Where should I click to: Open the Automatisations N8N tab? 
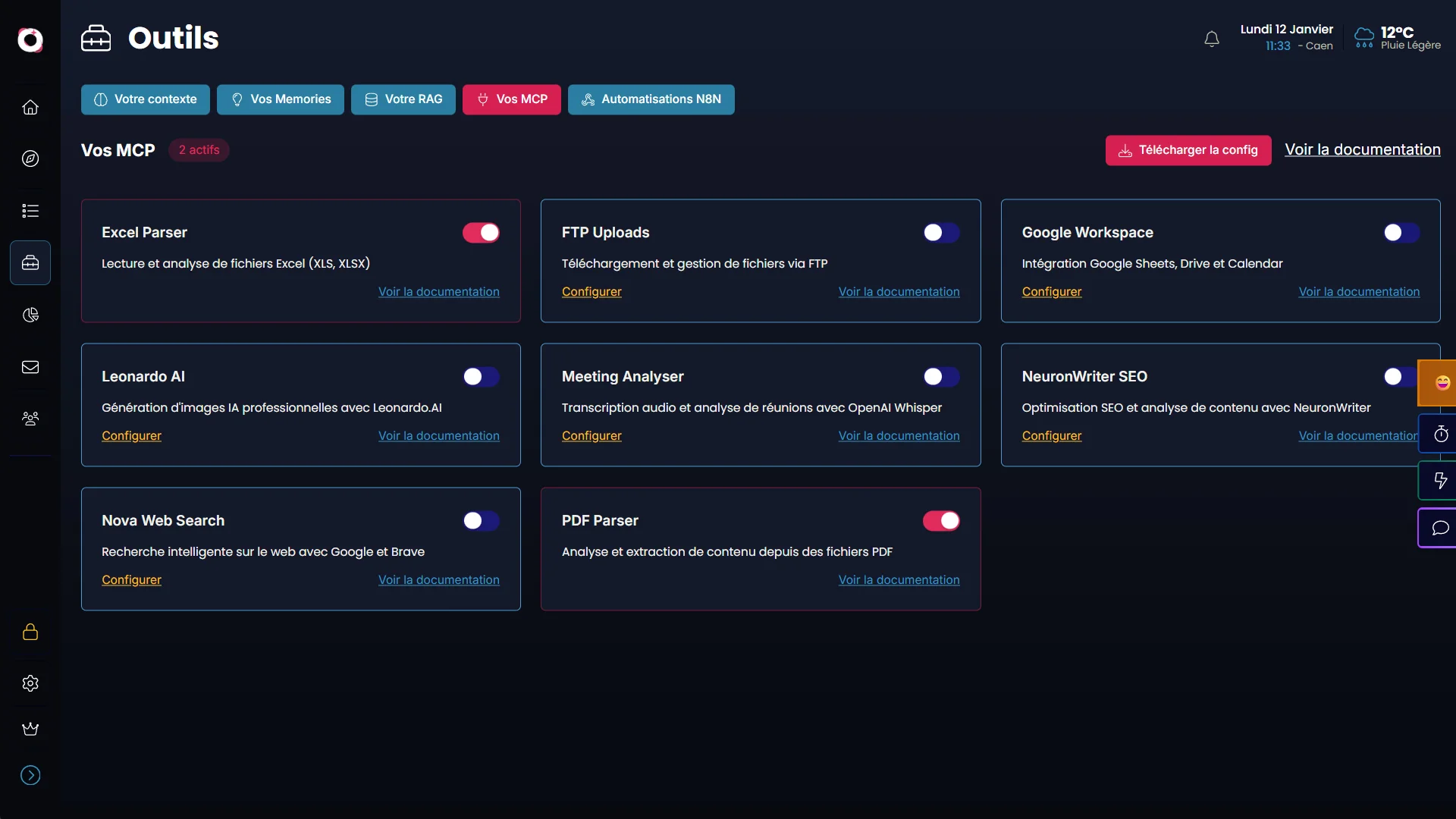pyautogui.click(x=651, y=99)
